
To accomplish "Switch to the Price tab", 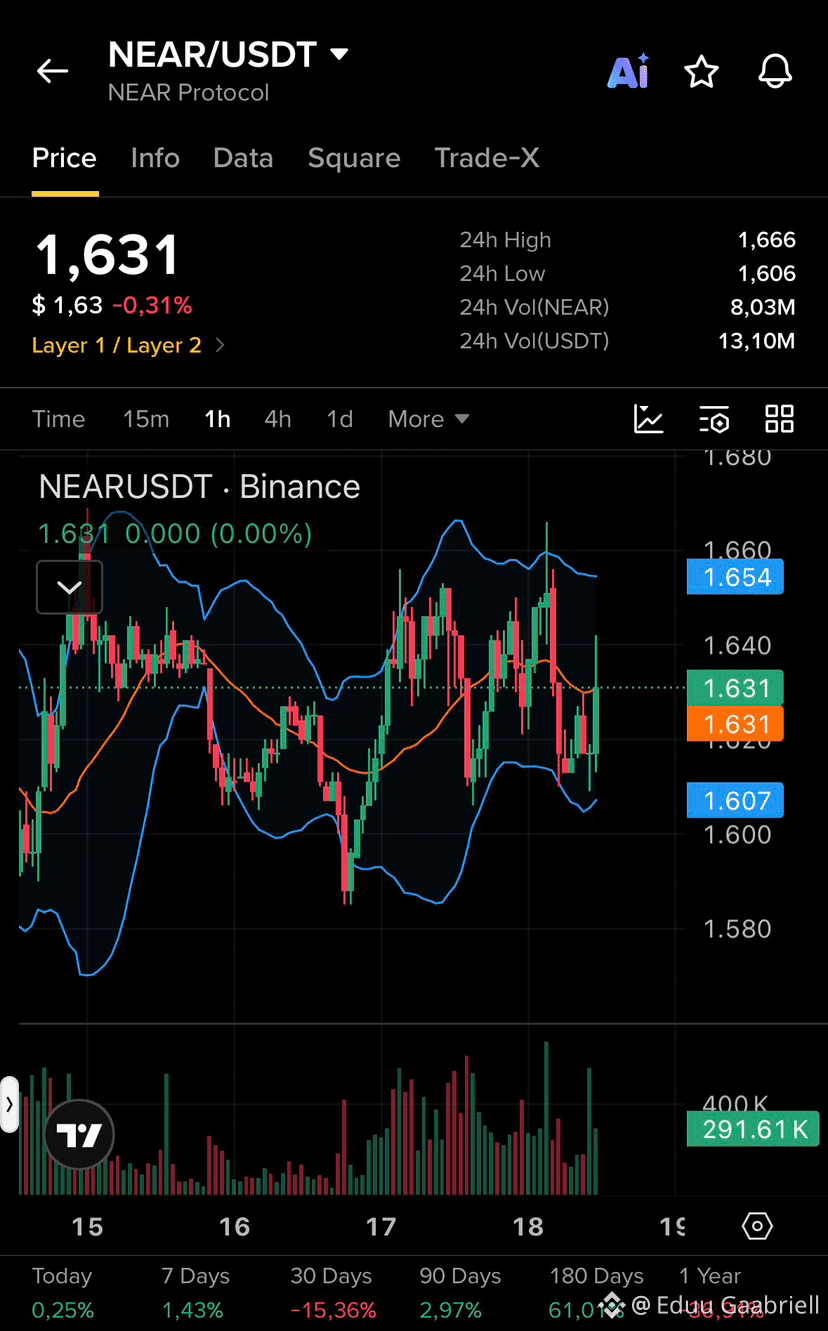I will [x=65, y=158].
